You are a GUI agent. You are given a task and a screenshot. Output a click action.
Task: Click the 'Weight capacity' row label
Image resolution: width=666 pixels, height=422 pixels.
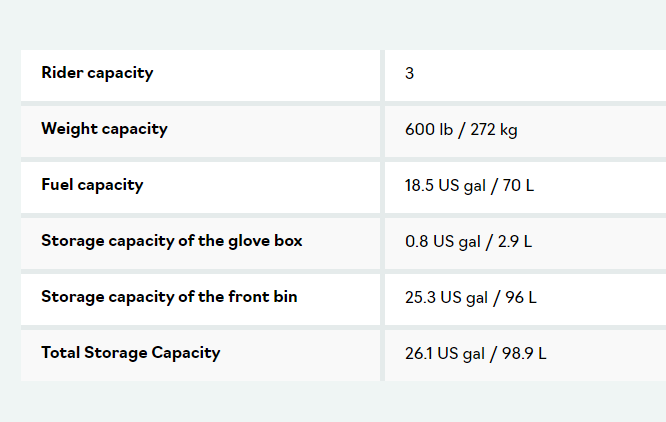[x=104, y=129]
